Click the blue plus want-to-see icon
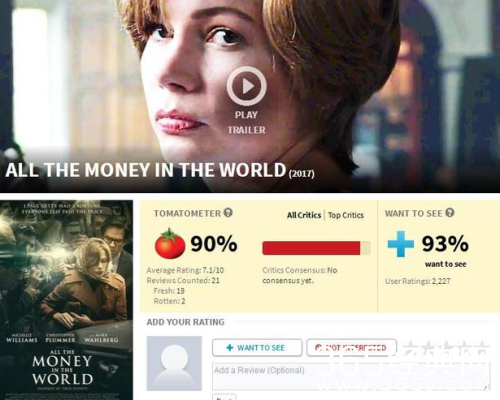 [401, 244]
